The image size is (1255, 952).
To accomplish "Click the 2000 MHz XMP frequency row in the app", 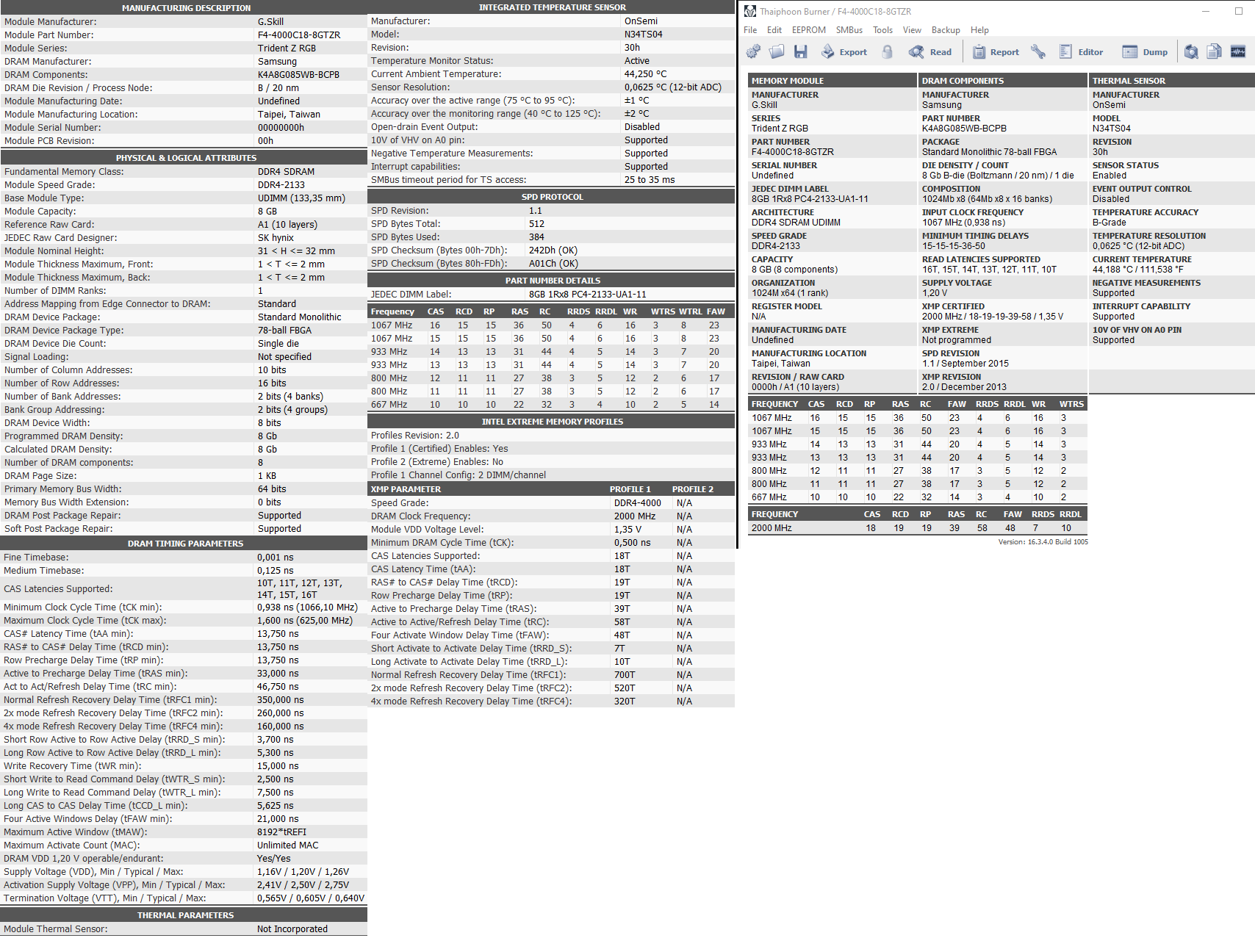I will click(x=917, y=528).
